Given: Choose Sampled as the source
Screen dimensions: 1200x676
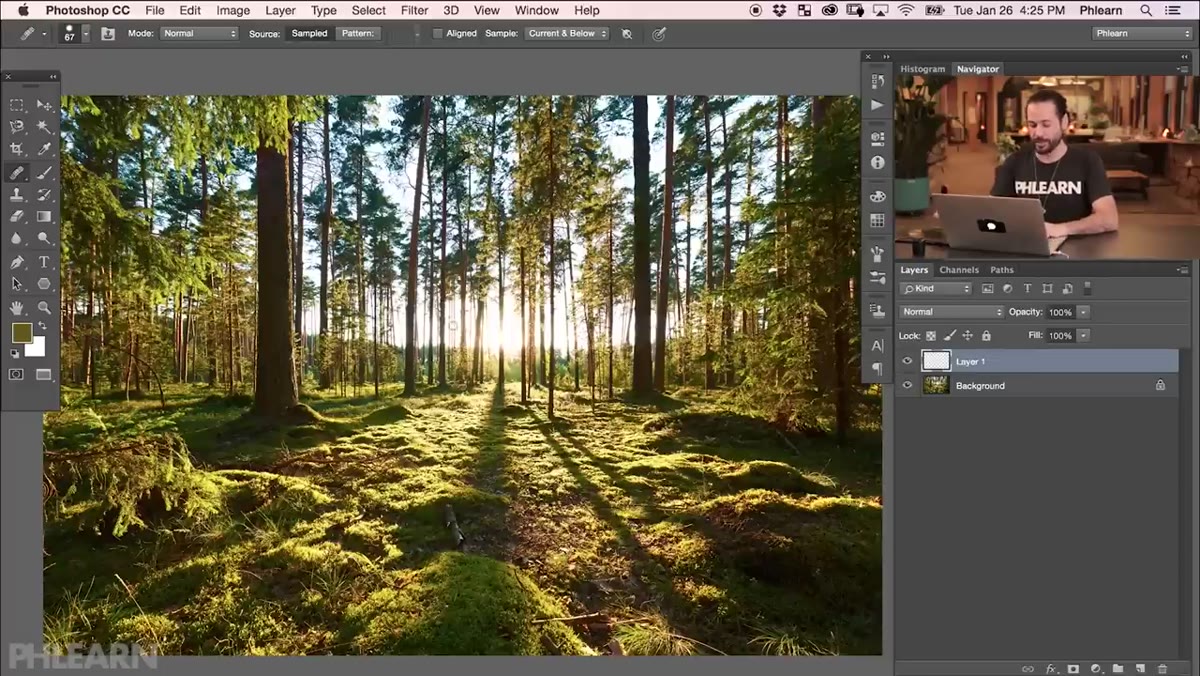Looking at the screenshot, I should pyautogui.click(x=309, y=33).
